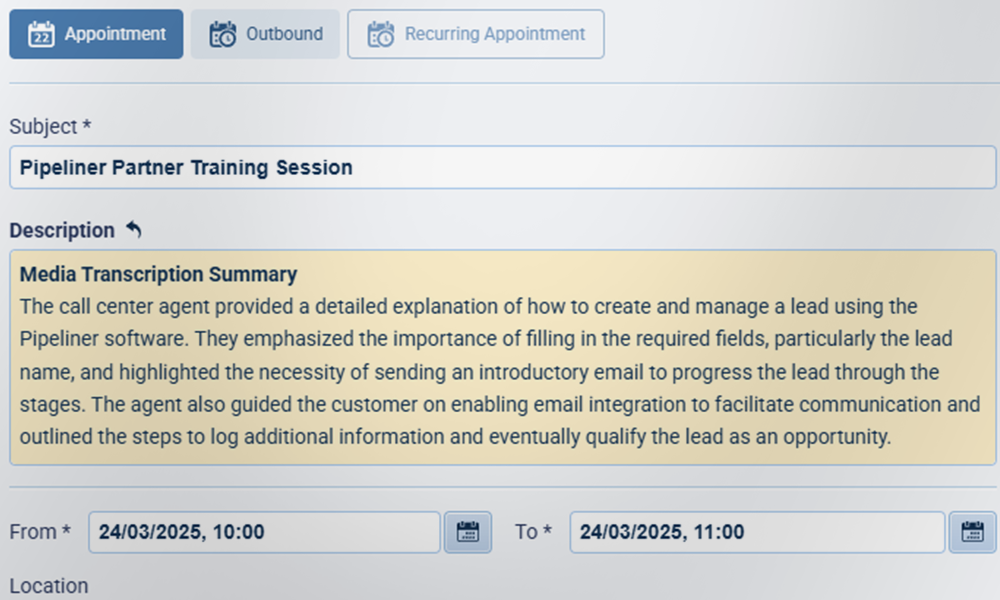Click the Description field label

pos(62,230)
